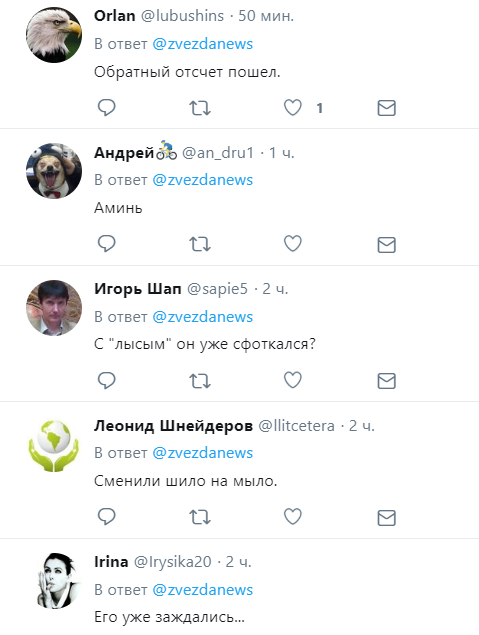Share Андрей's tweet via message icon

386,245
